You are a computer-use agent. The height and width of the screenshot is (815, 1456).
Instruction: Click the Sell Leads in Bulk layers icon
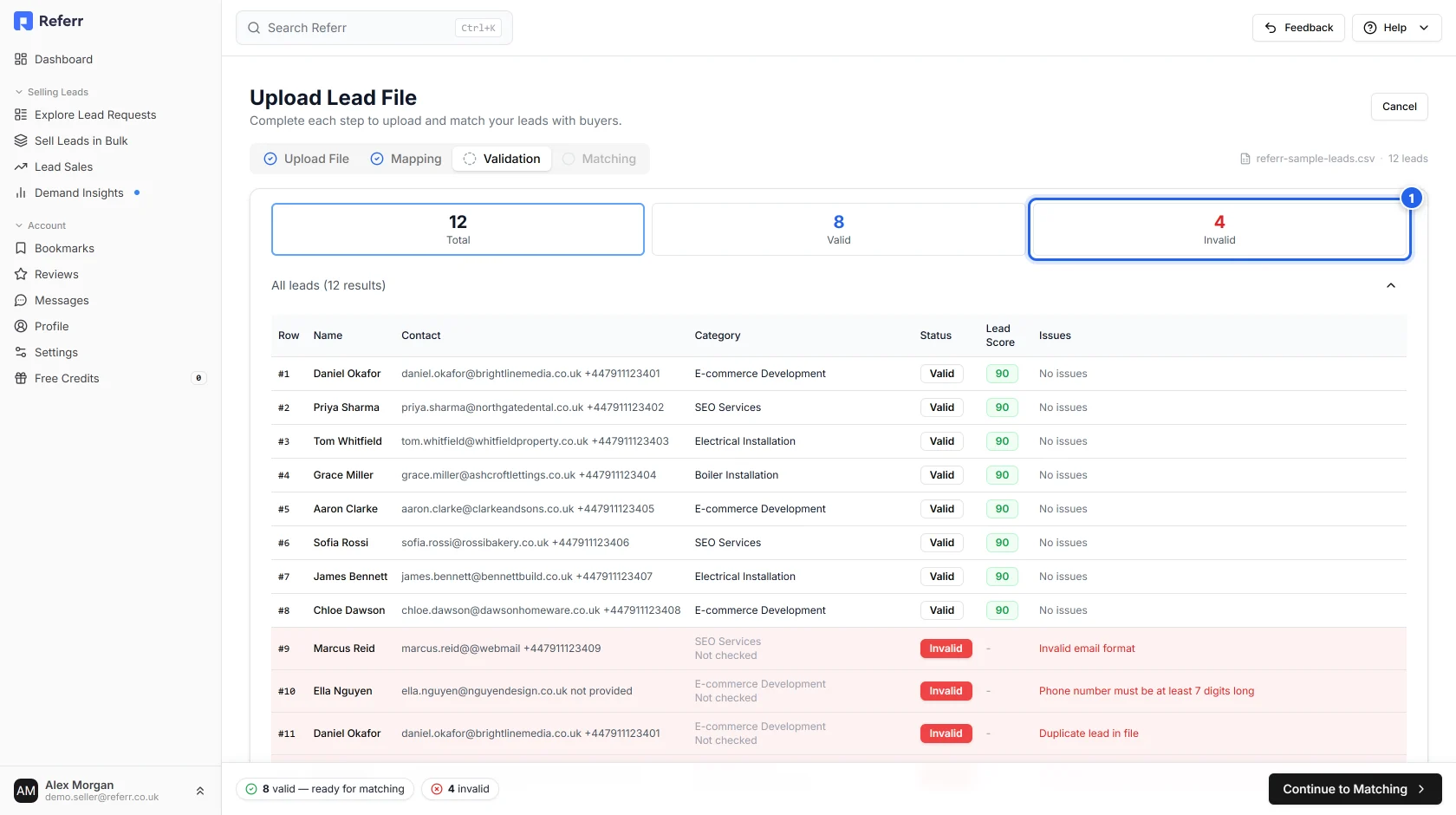pos(21,140)
